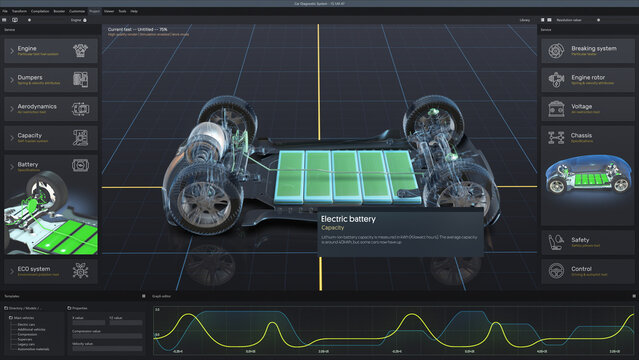
Task: Open the Control card
Action: 588,271
